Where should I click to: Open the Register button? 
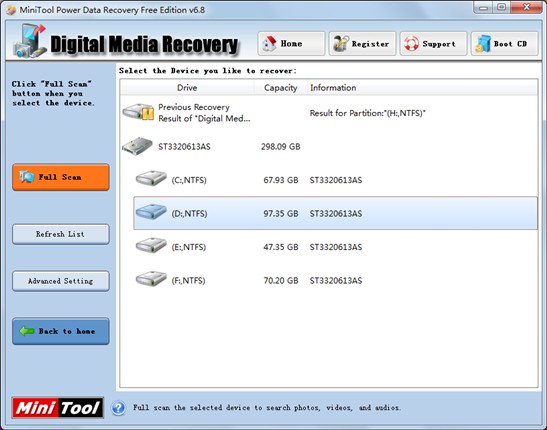point(362,44)
